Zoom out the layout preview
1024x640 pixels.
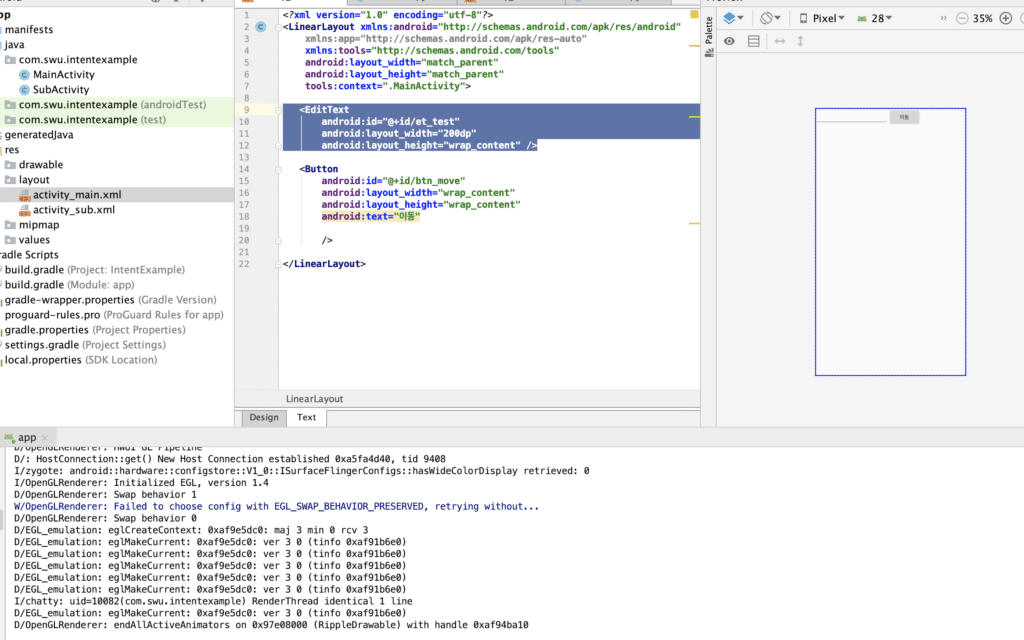pos(961,18)
